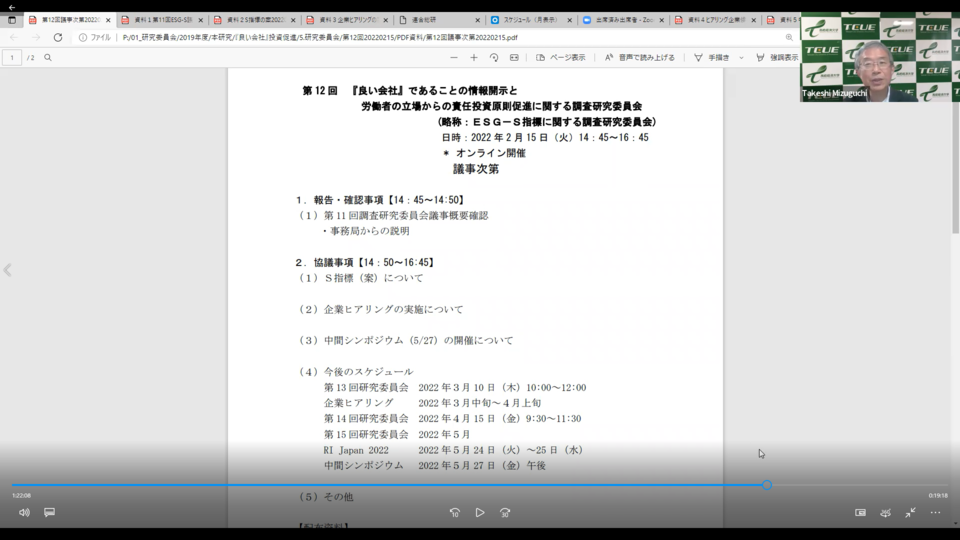The image size is (960, 540).
Task: Close the 連合総研 tab
Action: click(478, 20)
